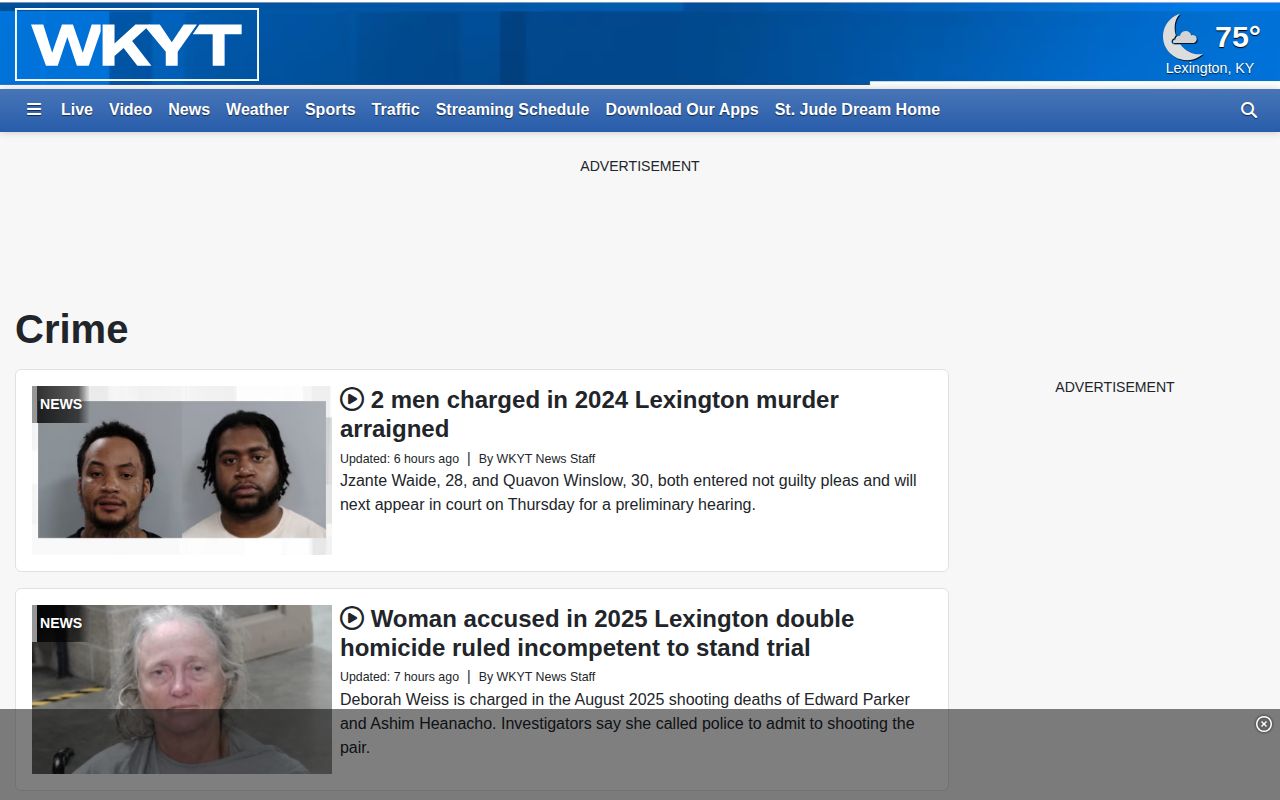
Task: Click the Crime page heading
Action: (x=72, y=329)
